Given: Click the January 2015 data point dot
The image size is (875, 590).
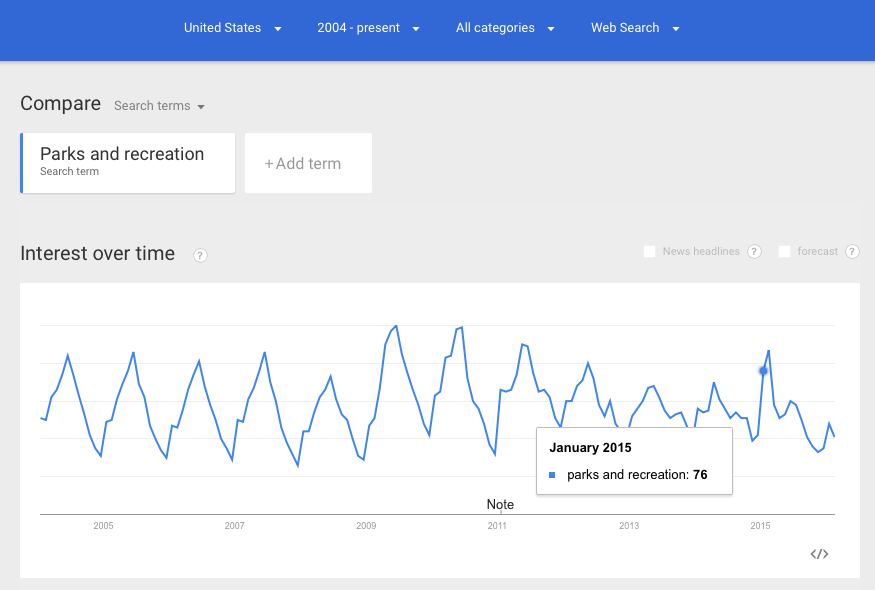Looking at the screenshot, I should click(763, 371).
